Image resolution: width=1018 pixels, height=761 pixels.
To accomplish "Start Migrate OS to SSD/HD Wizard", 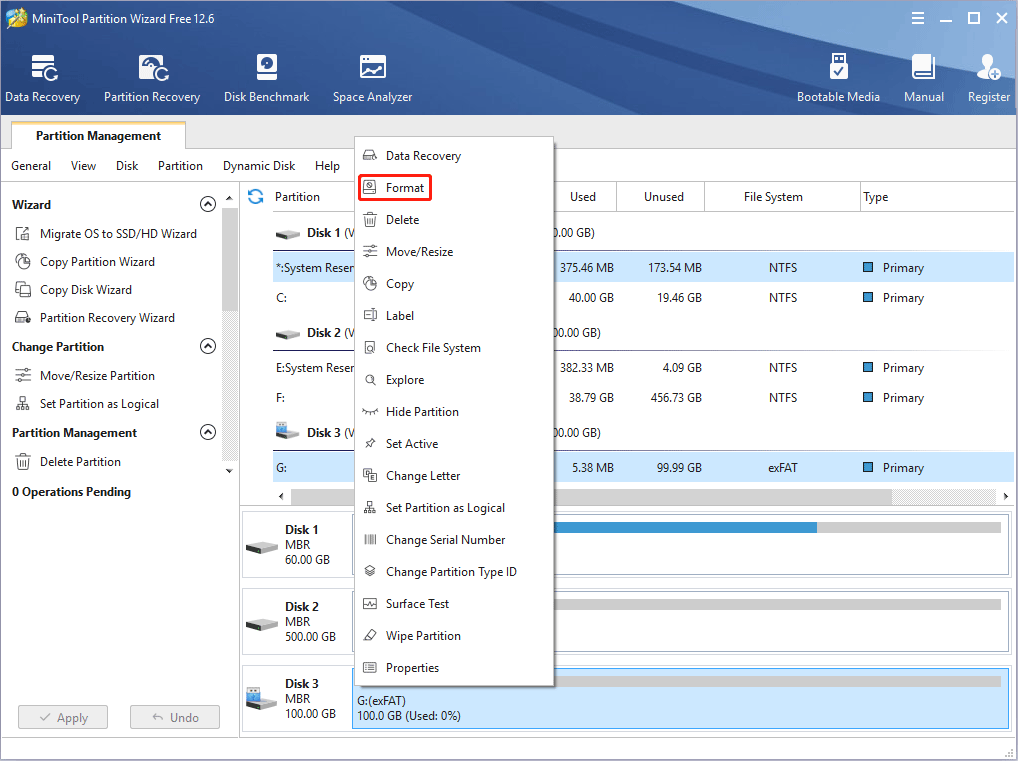I will click(106, 234).
